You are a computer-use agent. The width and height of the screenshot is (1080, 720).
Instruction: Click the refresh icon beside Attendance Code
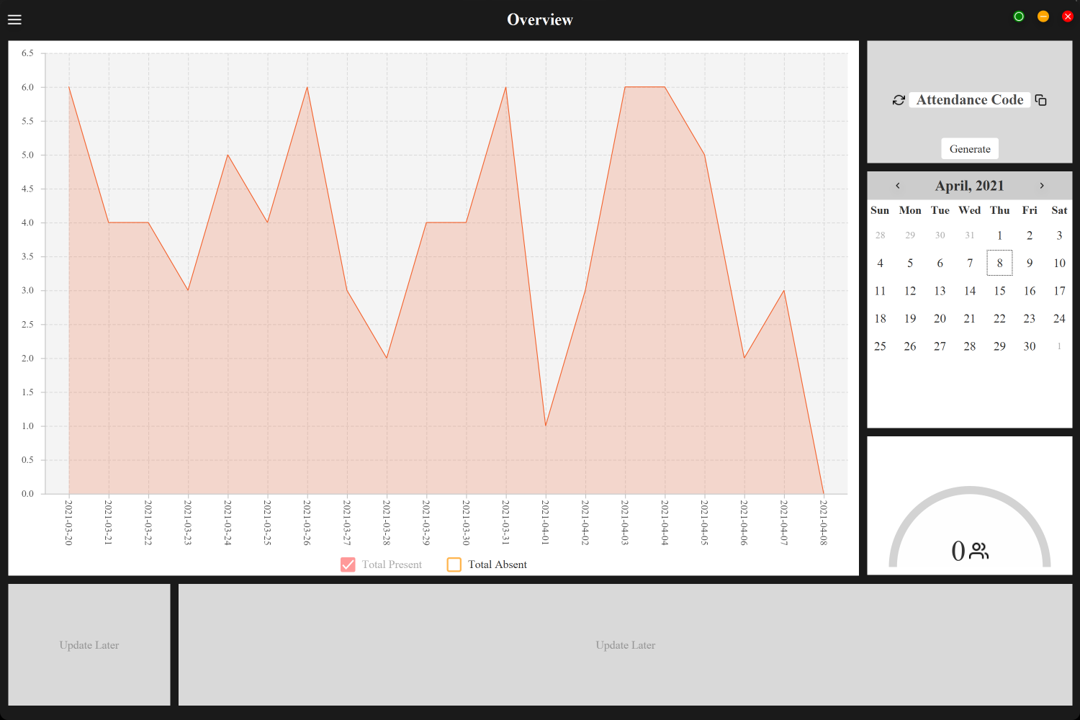(x=898, y=100)
